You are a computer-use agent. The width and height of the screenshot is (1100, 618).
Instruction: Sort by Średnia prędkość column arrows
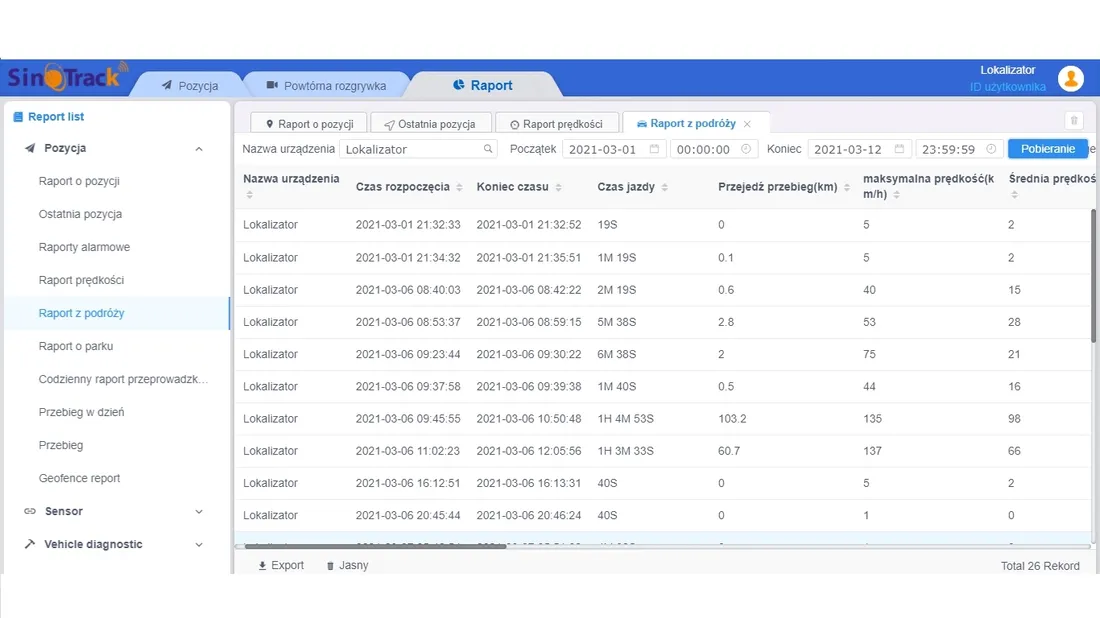point(1014,195)
